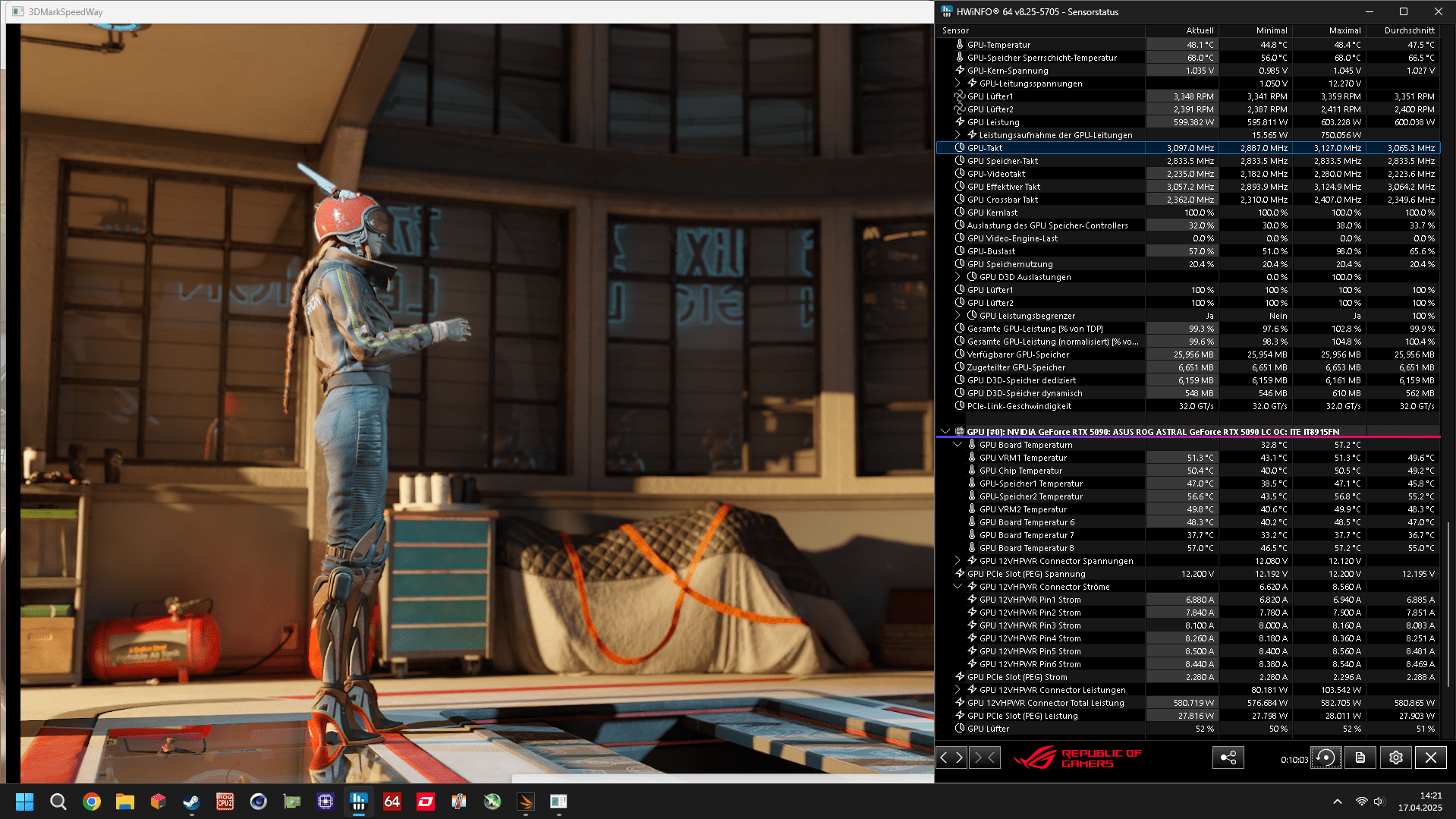Viewport: 1456px width, 819px height.
Task: Collapse GPU 12VHPWR Connector Ströme group
Action: coord(958,587)
